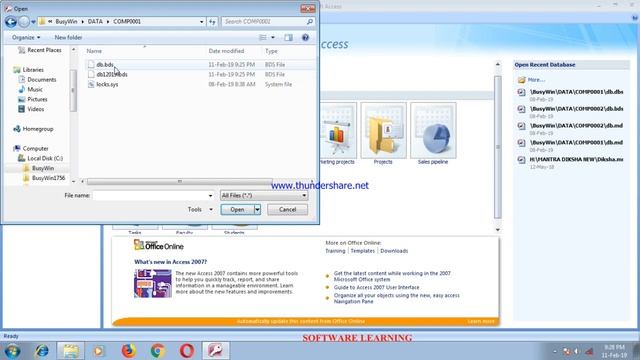Click the Open button
The image size is (640, 360).
237,209
